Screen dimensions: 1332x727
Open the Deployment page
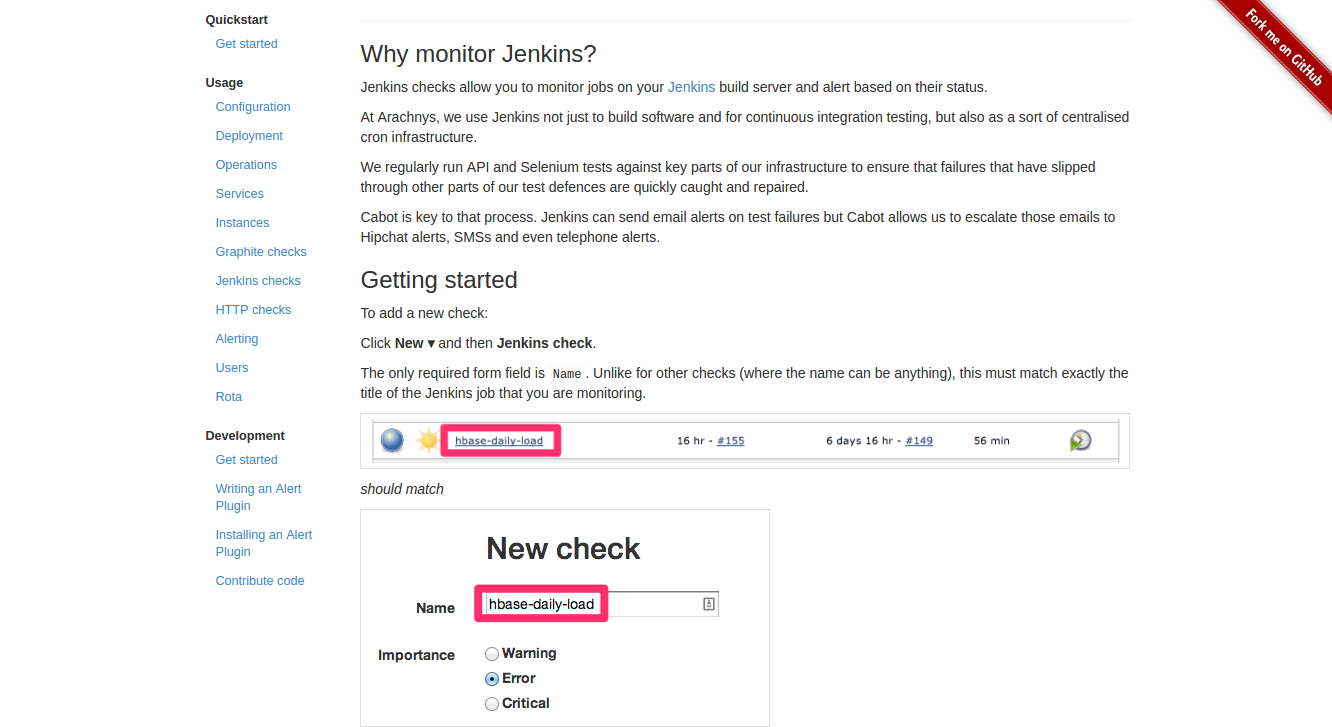coord(249,136)
